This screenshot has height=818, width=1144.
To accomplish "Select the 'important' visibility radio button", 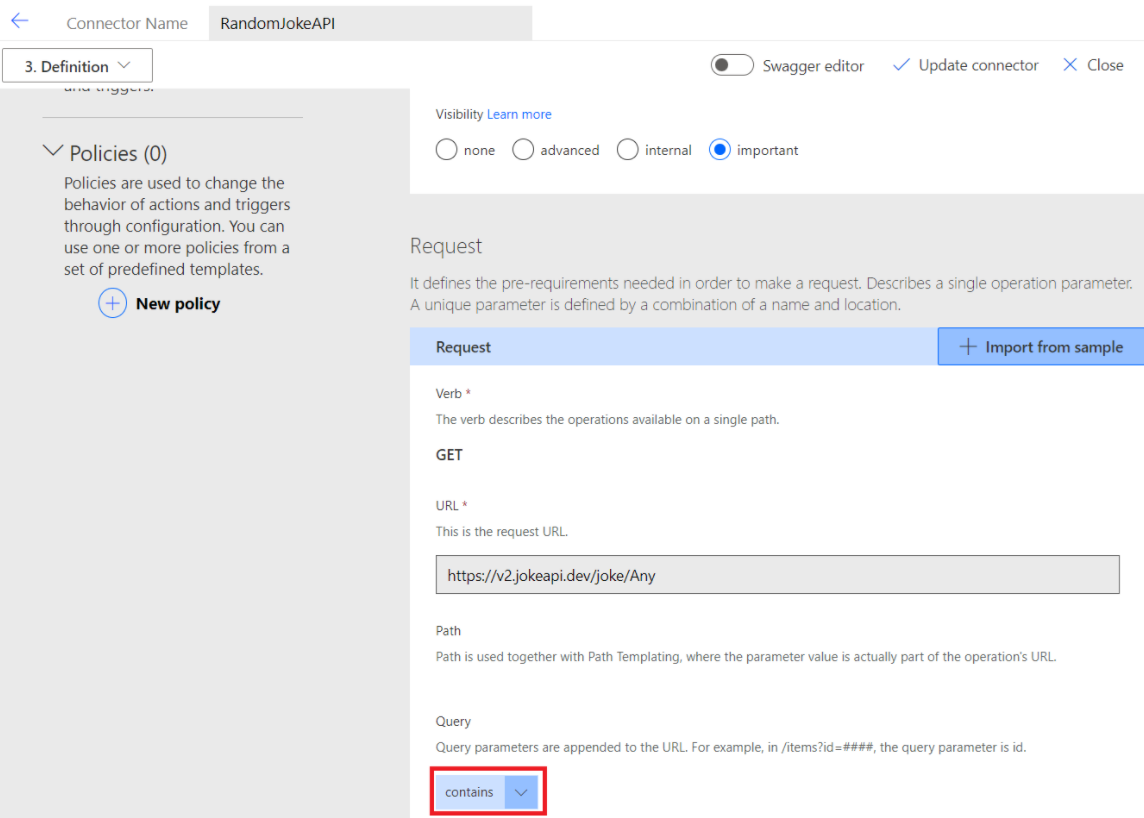I will pyautogui.click(x=720, y=150).
